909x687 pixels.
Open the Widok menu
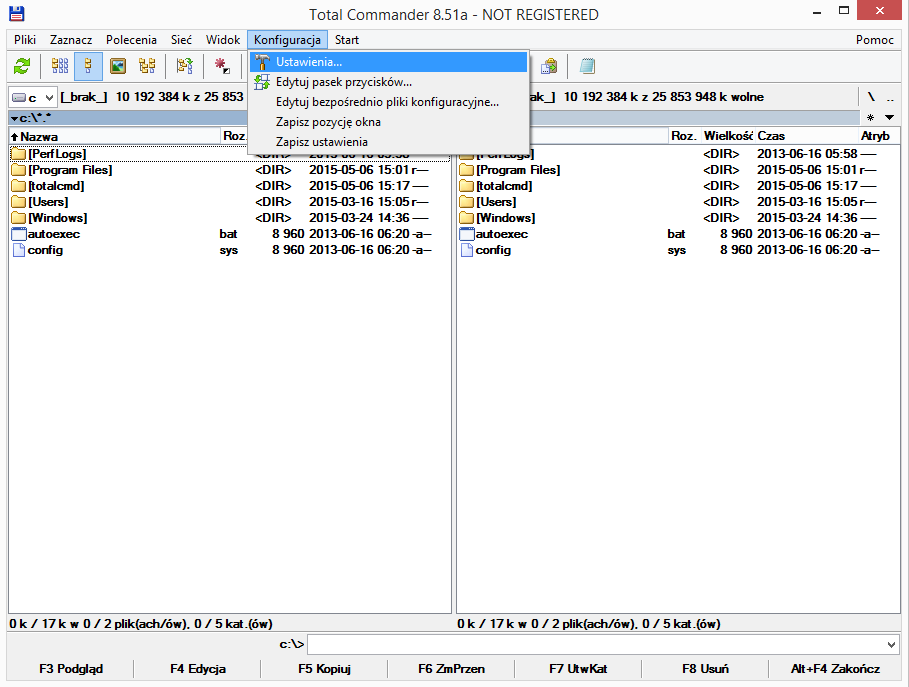click(x=223, y=40)
